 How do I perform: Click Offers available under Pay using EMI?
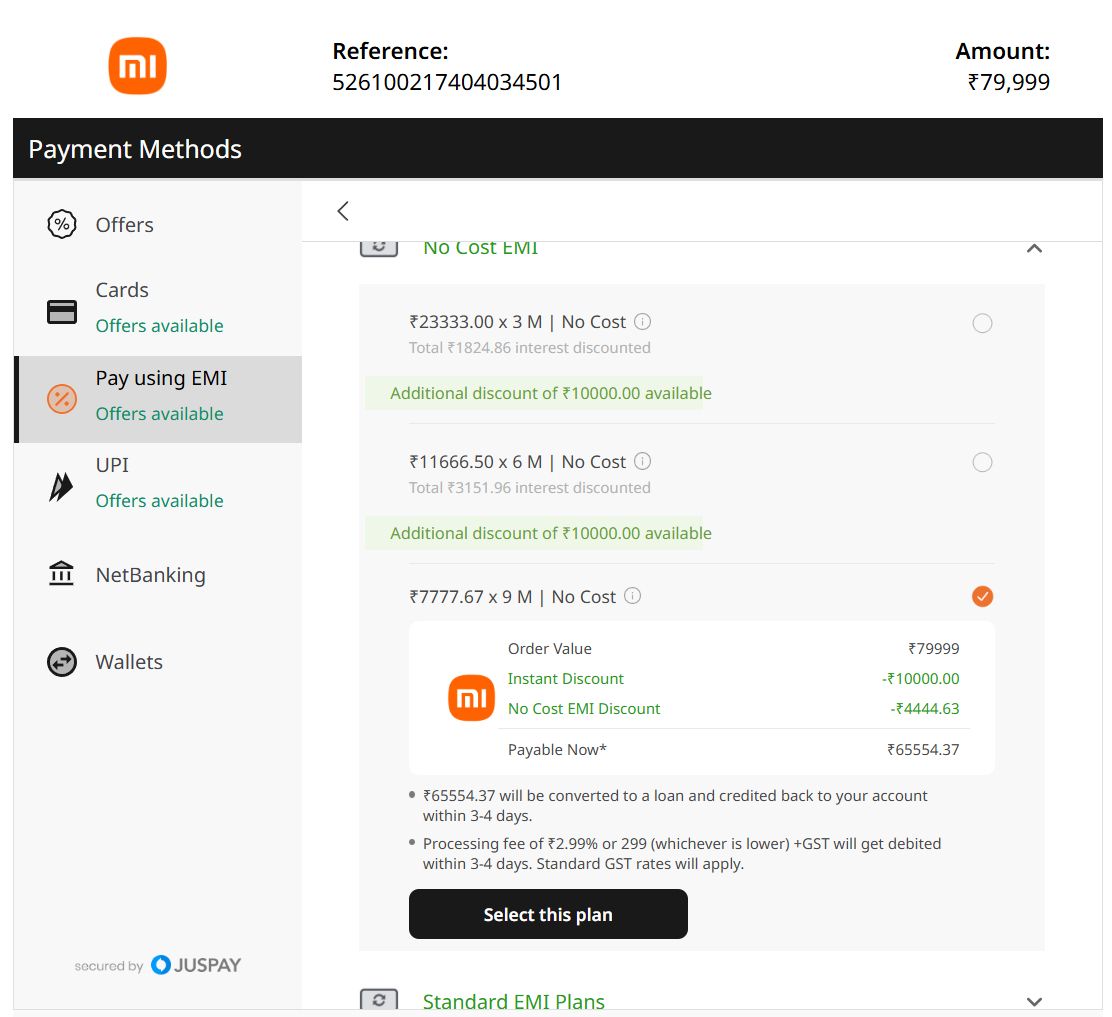160,414
